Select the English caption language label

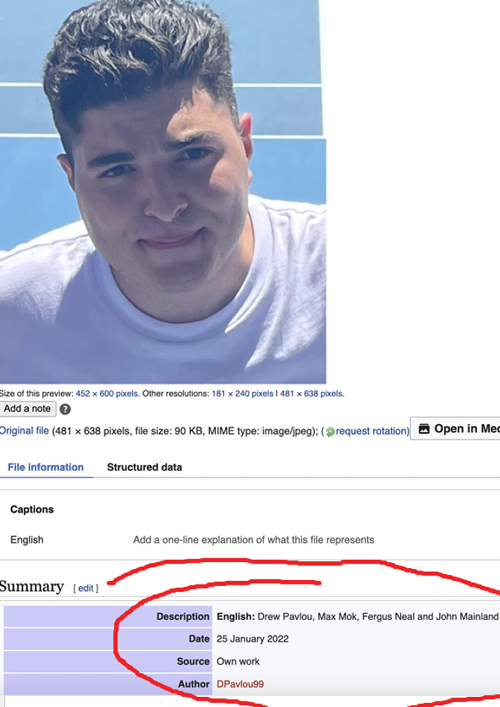point(27,540)
